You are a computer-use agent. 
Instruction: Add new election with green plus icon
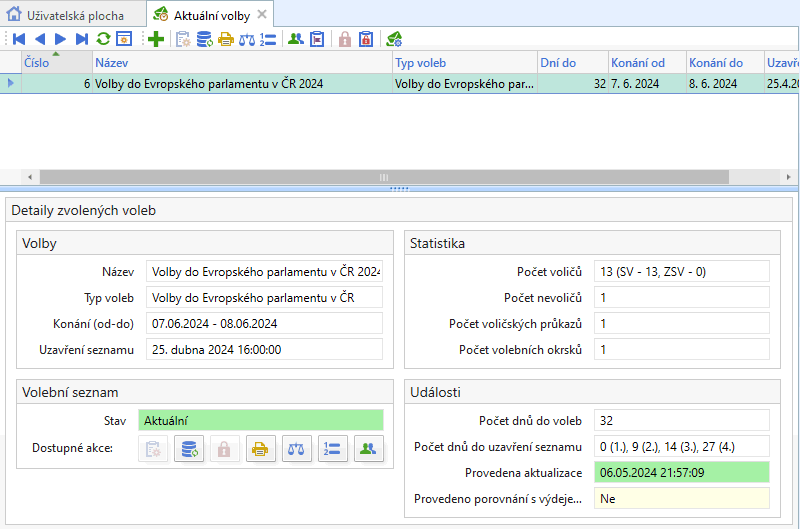[155, 39]
